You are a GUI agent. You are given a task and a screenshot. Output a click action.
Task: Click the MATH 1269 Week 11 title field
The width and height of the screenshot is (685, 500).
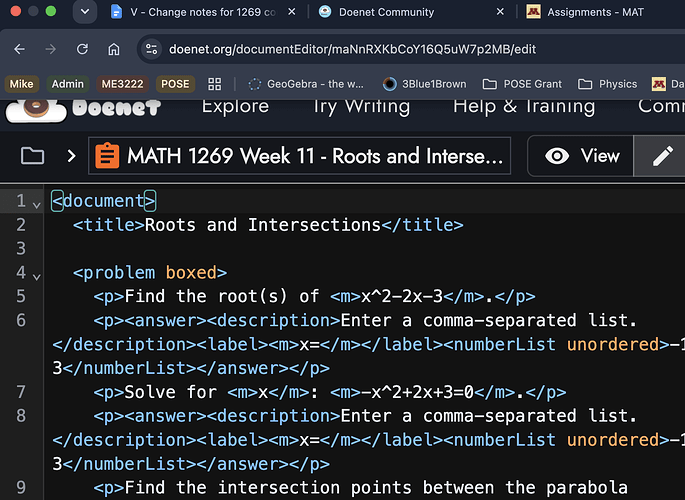tap(299, 155)
